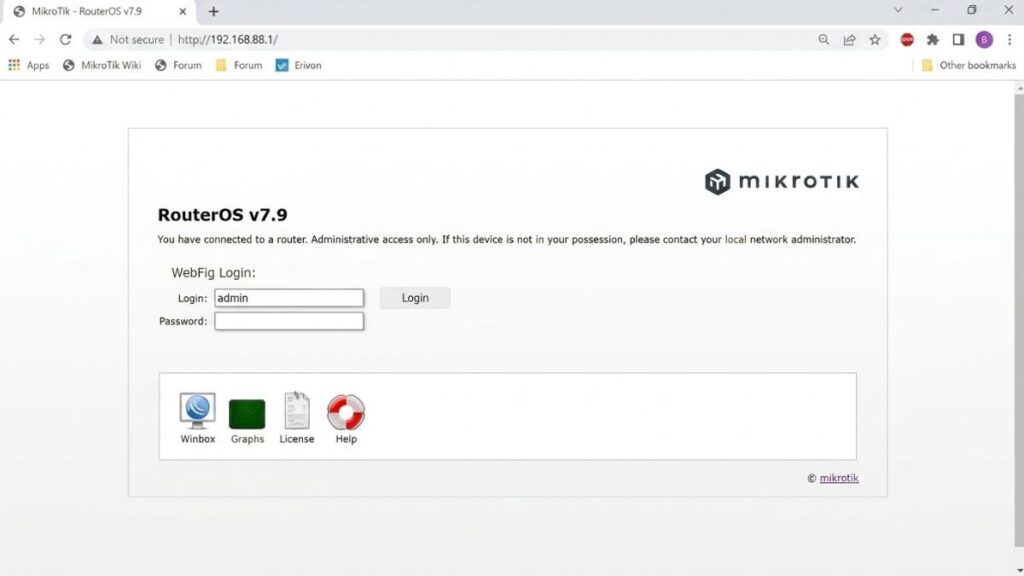Minimize the browser window
The image size is (1024, 576).
[935, 10]
